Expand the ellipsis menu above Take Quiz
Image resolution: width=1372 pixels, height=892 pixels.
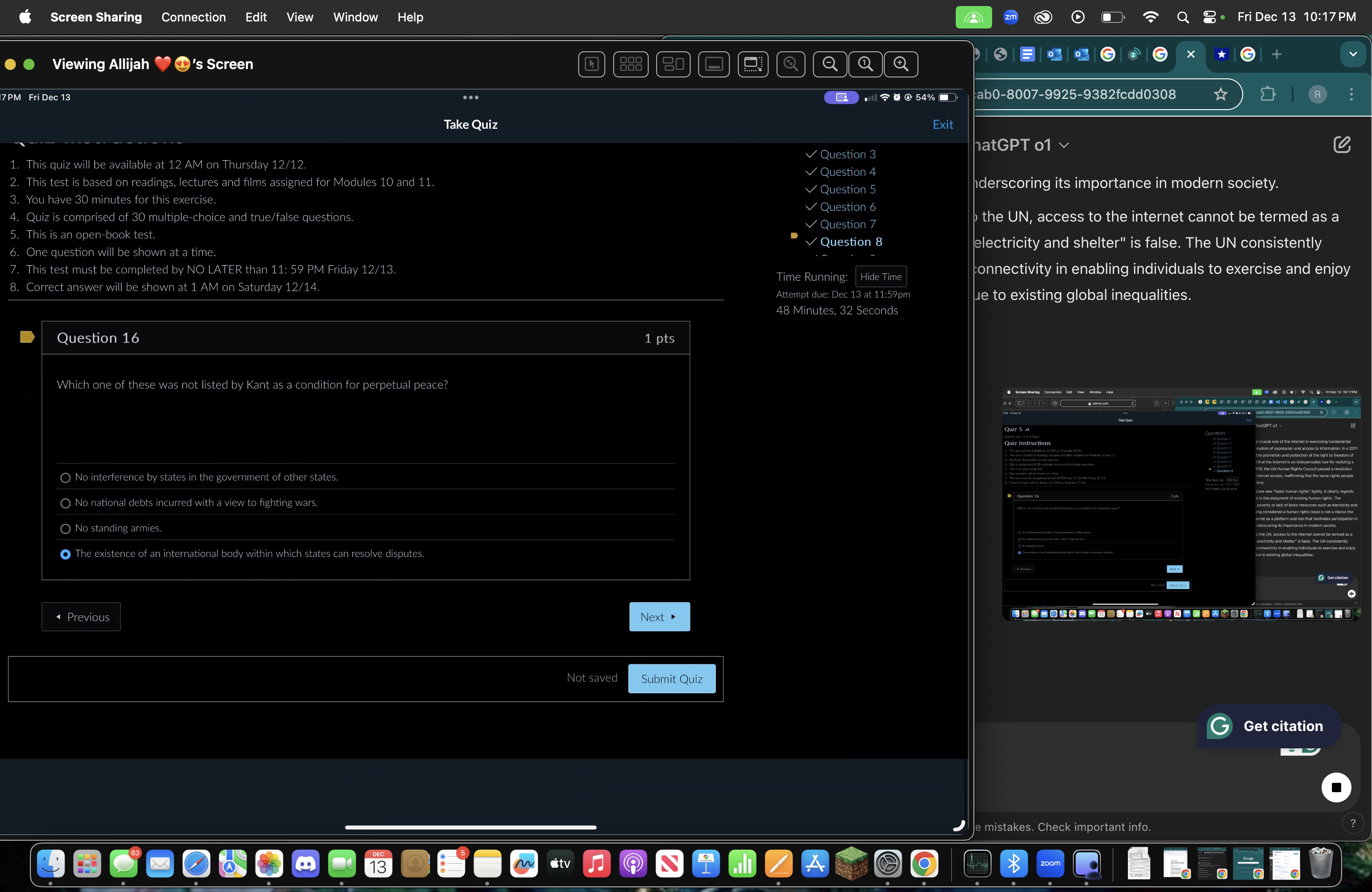[470, 98]
